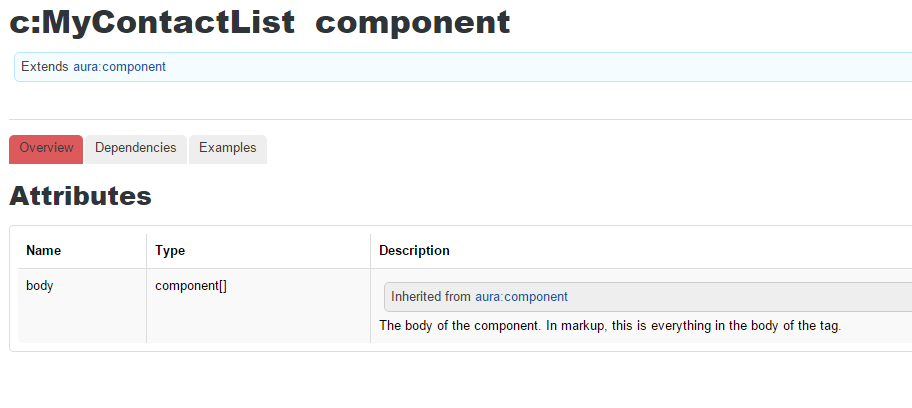Click the Description column header
Viewport: 912px width, 408px height.
(414, 251)
